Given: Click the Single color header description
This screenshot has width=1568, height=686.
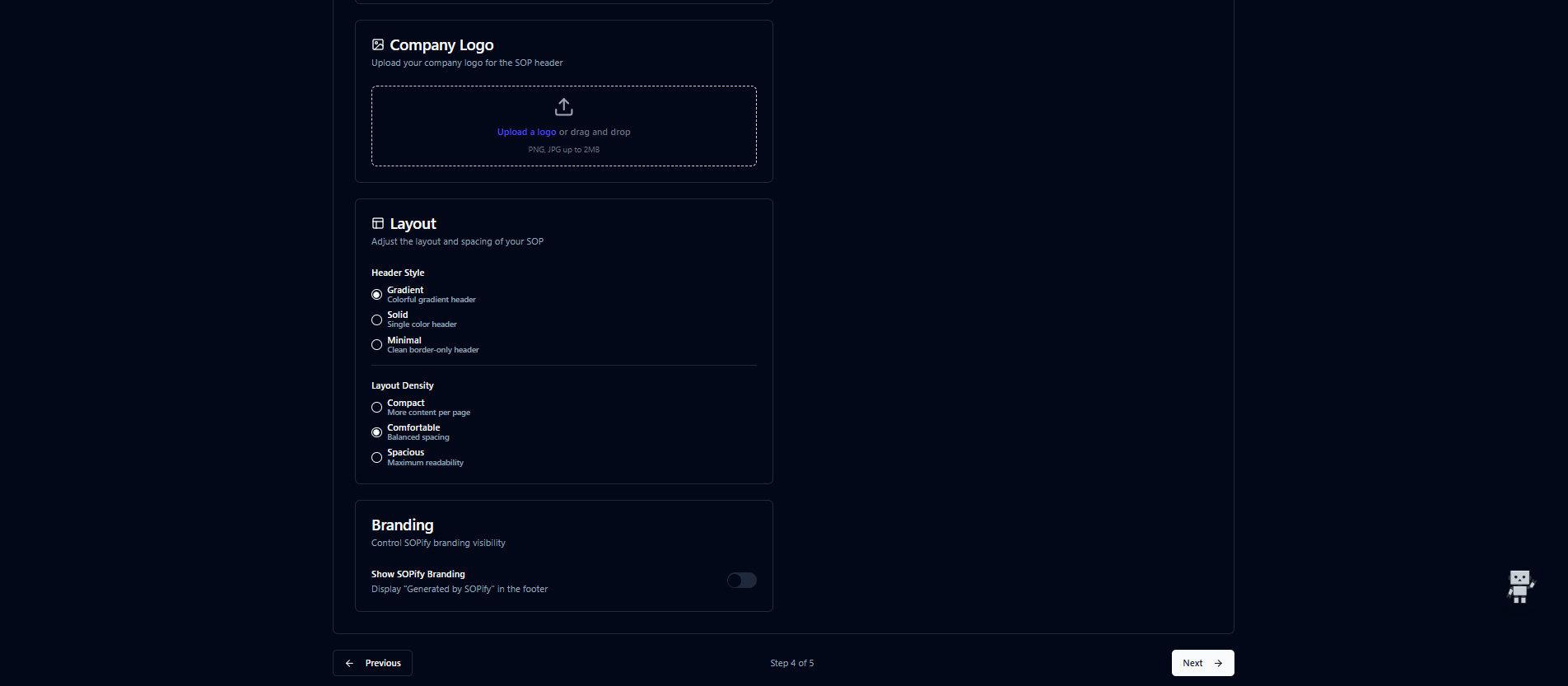Looking at the screenshot, I should pyautogui.click(x=422, y=324).
